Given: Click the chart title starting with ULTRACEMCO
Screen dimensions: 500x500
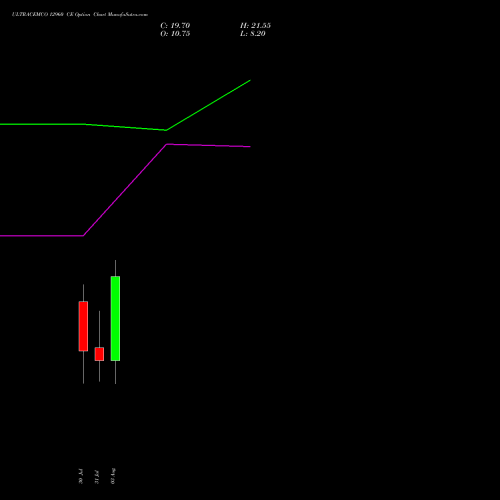Looking at the screenshot, I should point(80,15).
